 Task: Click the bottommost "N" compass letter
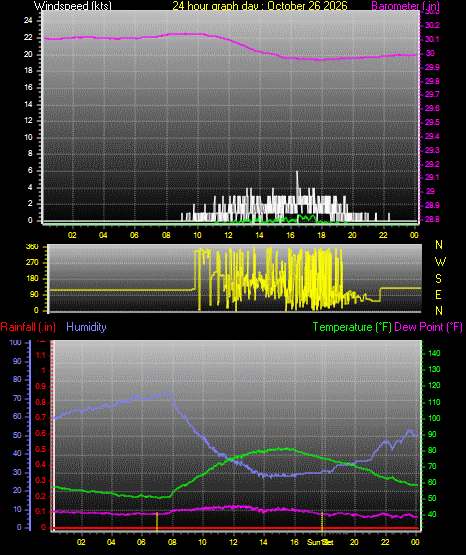tap(439, 310)
